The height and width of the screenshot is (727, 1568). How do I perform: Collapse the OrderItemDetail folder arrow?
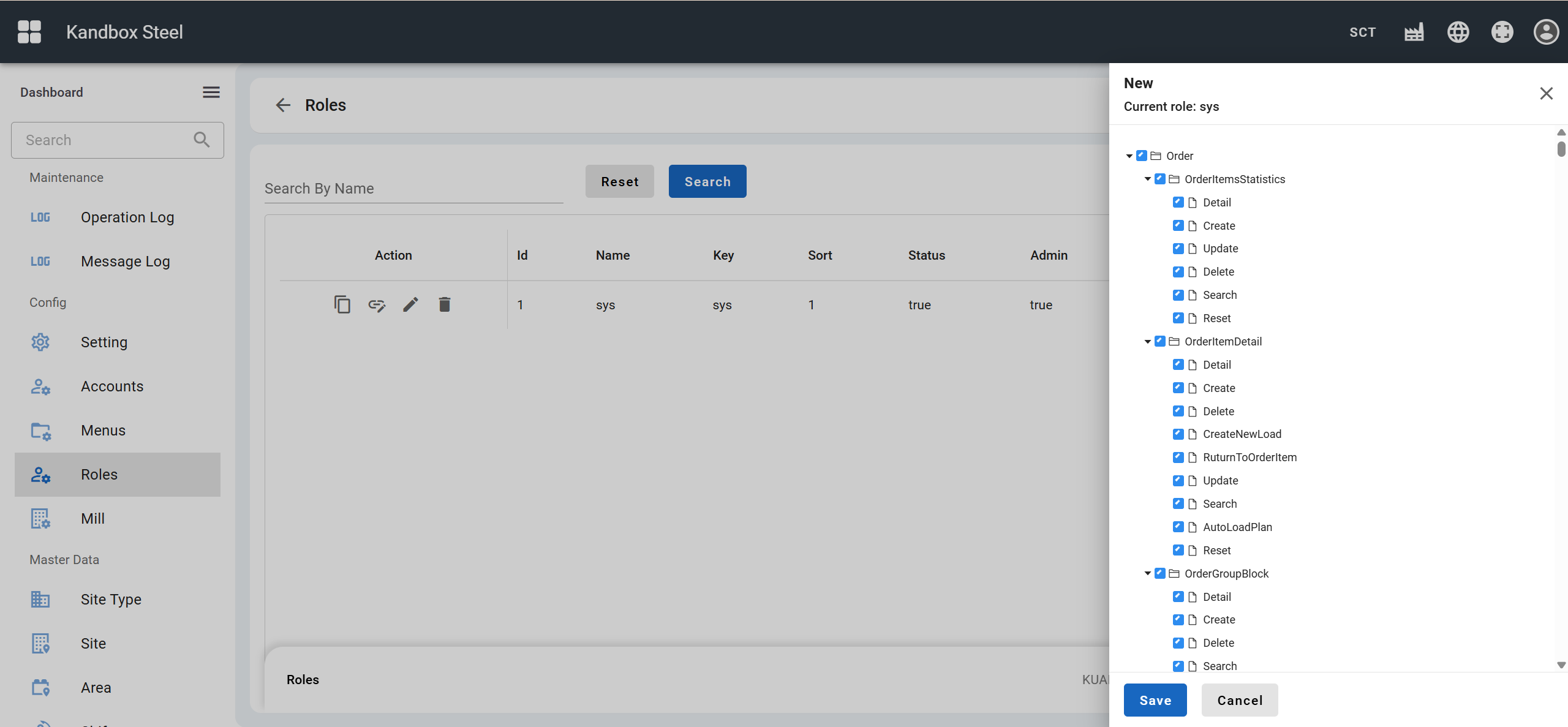[x=1147, y=342]
